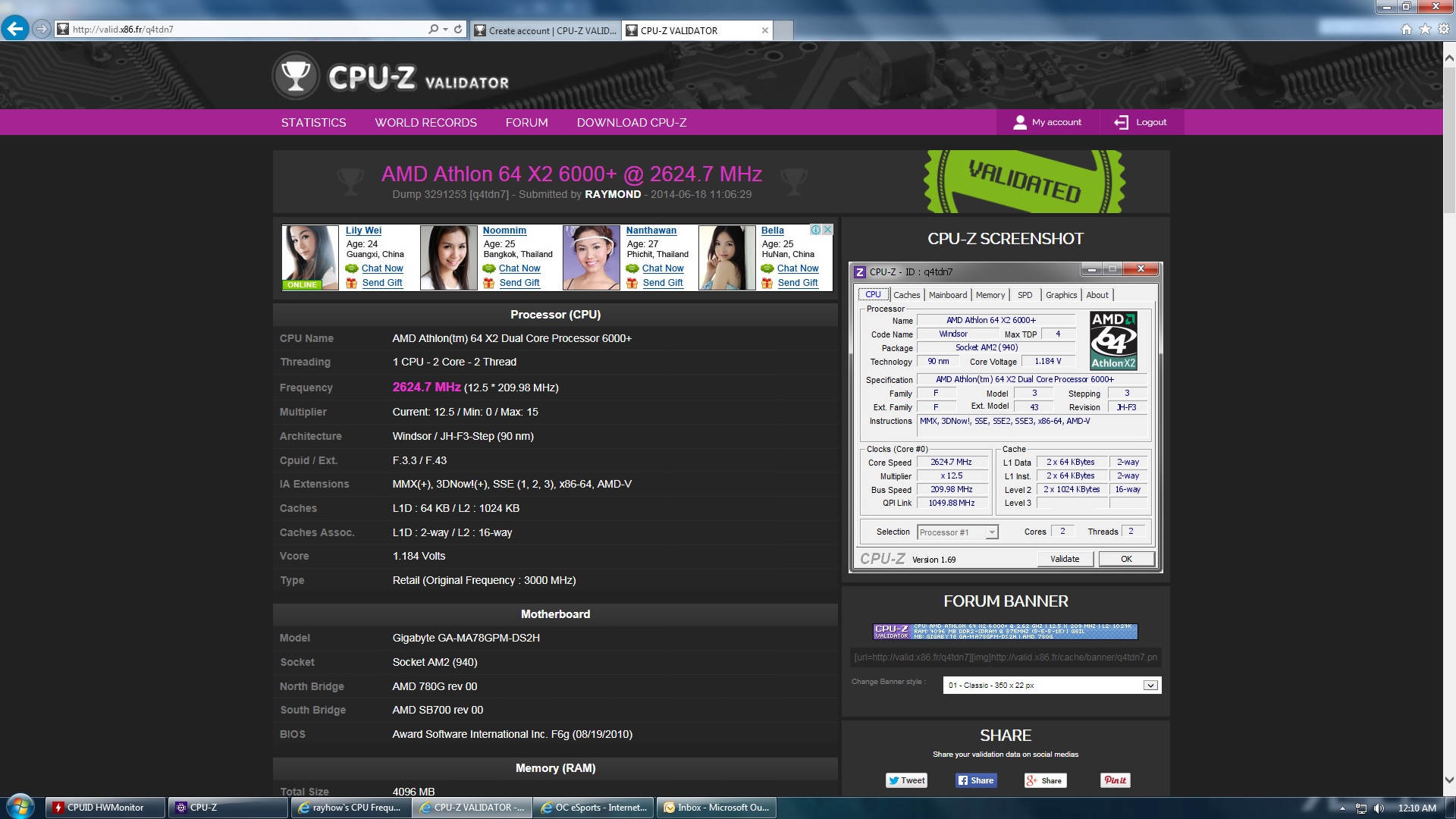This screenshot has width=1456, height=819.
Task: Click the Tweet share button
Action: point(907,780)
